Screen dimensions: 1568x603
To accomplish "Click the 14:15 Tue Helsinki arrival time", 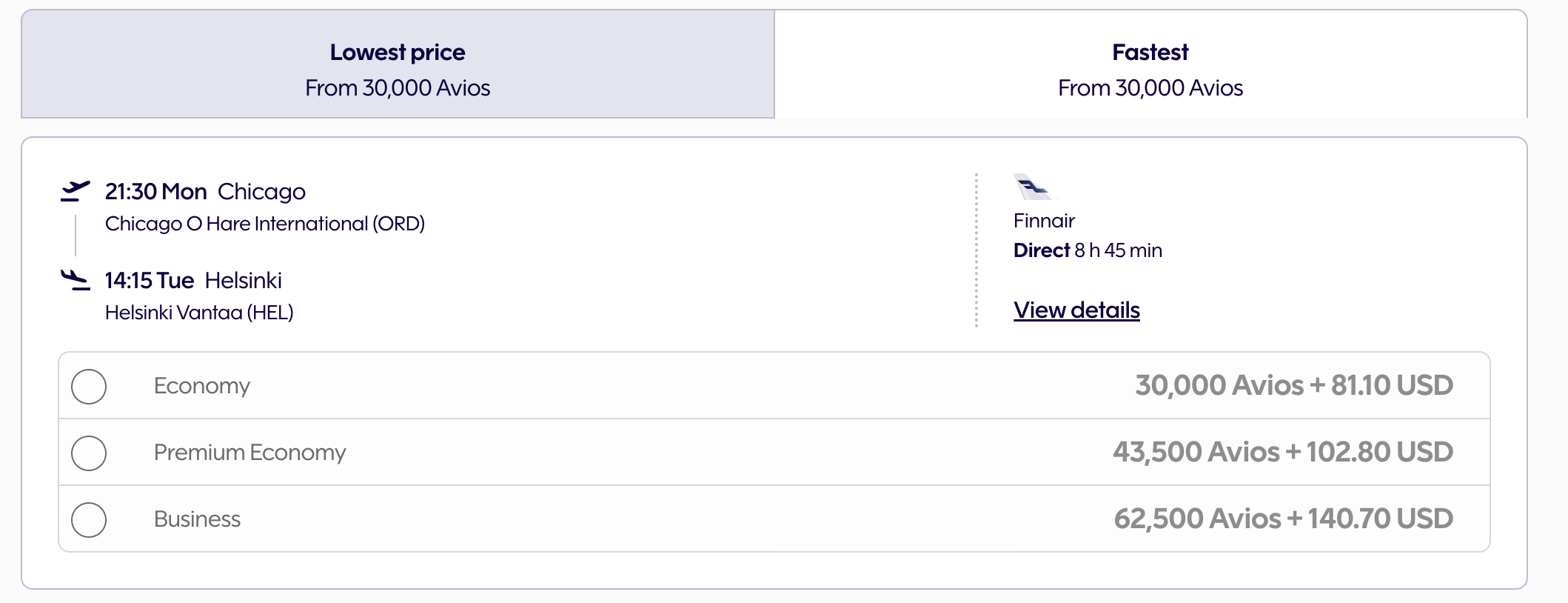I will [x=193, y=281].
